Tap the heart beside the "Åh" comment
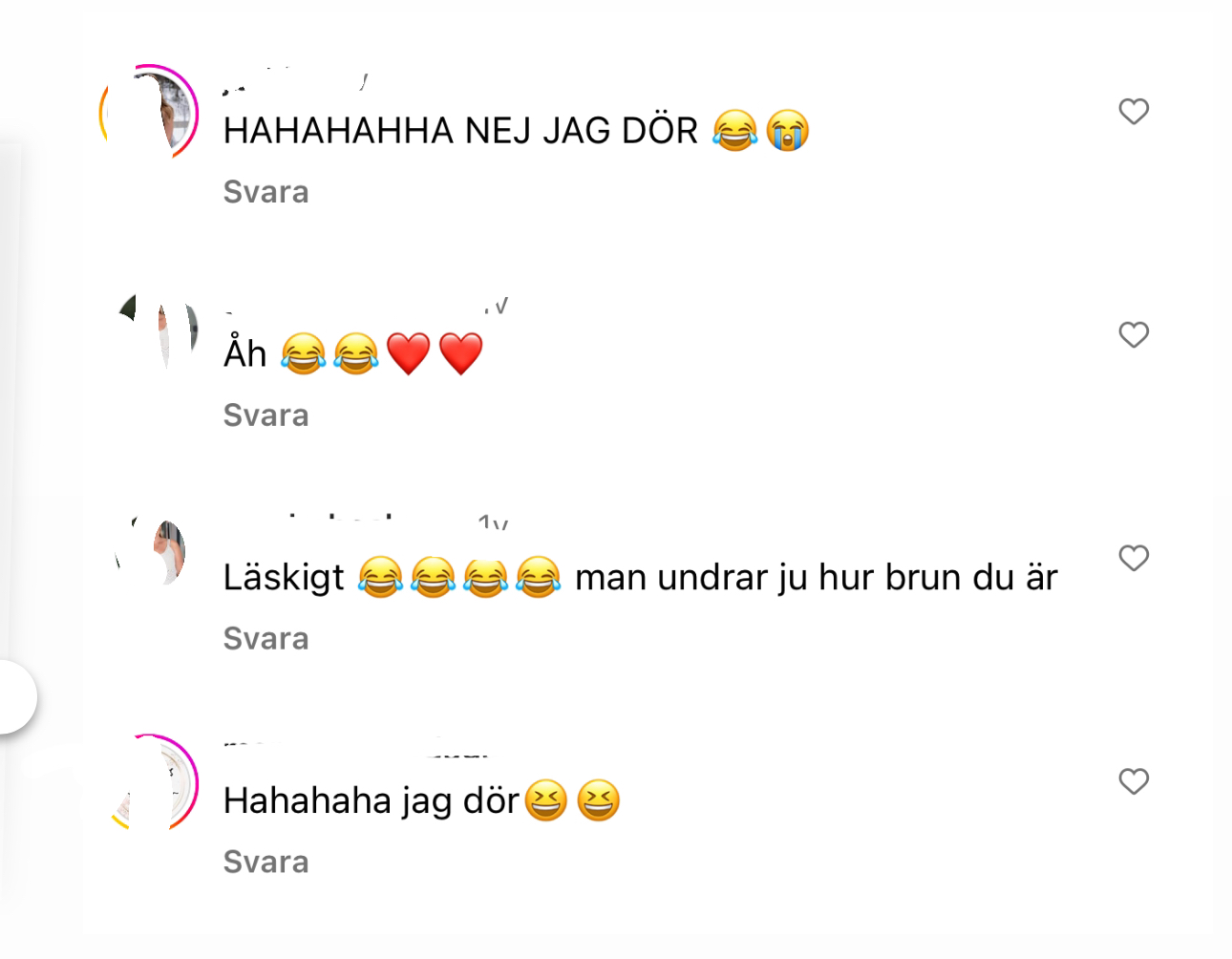Image resolution: width=1232 pixels, height=959 pixels. [x=1134, y=335]
